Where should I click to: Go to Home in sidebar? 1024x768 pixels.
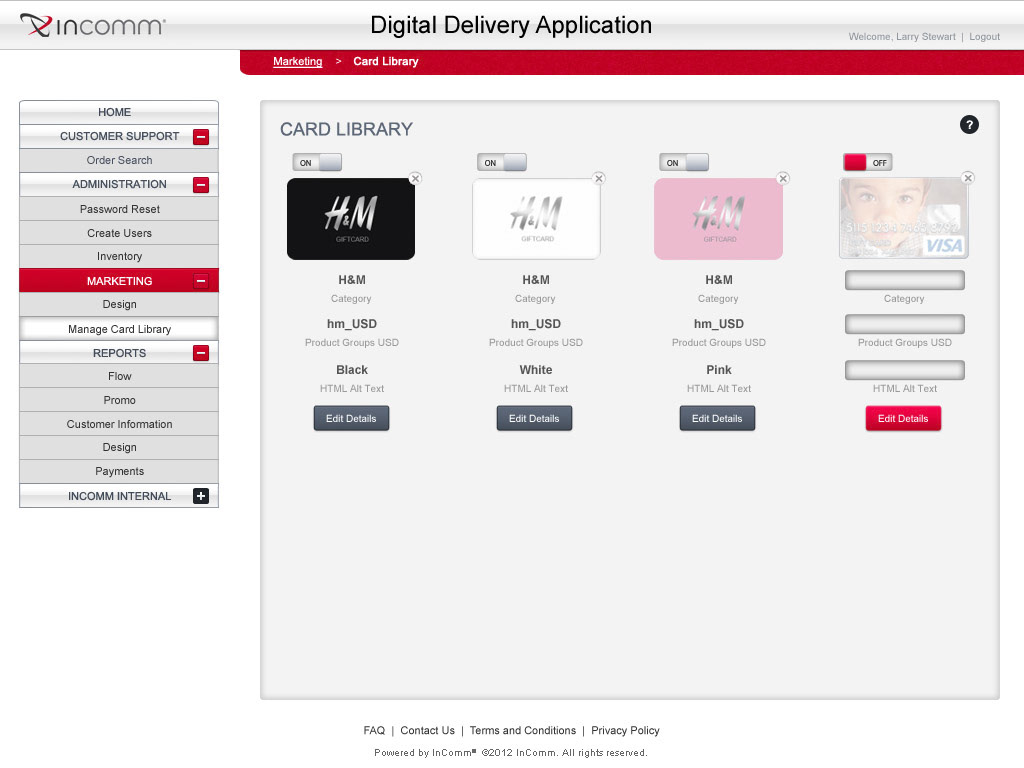pyautogui.click(x=119, y=112)
